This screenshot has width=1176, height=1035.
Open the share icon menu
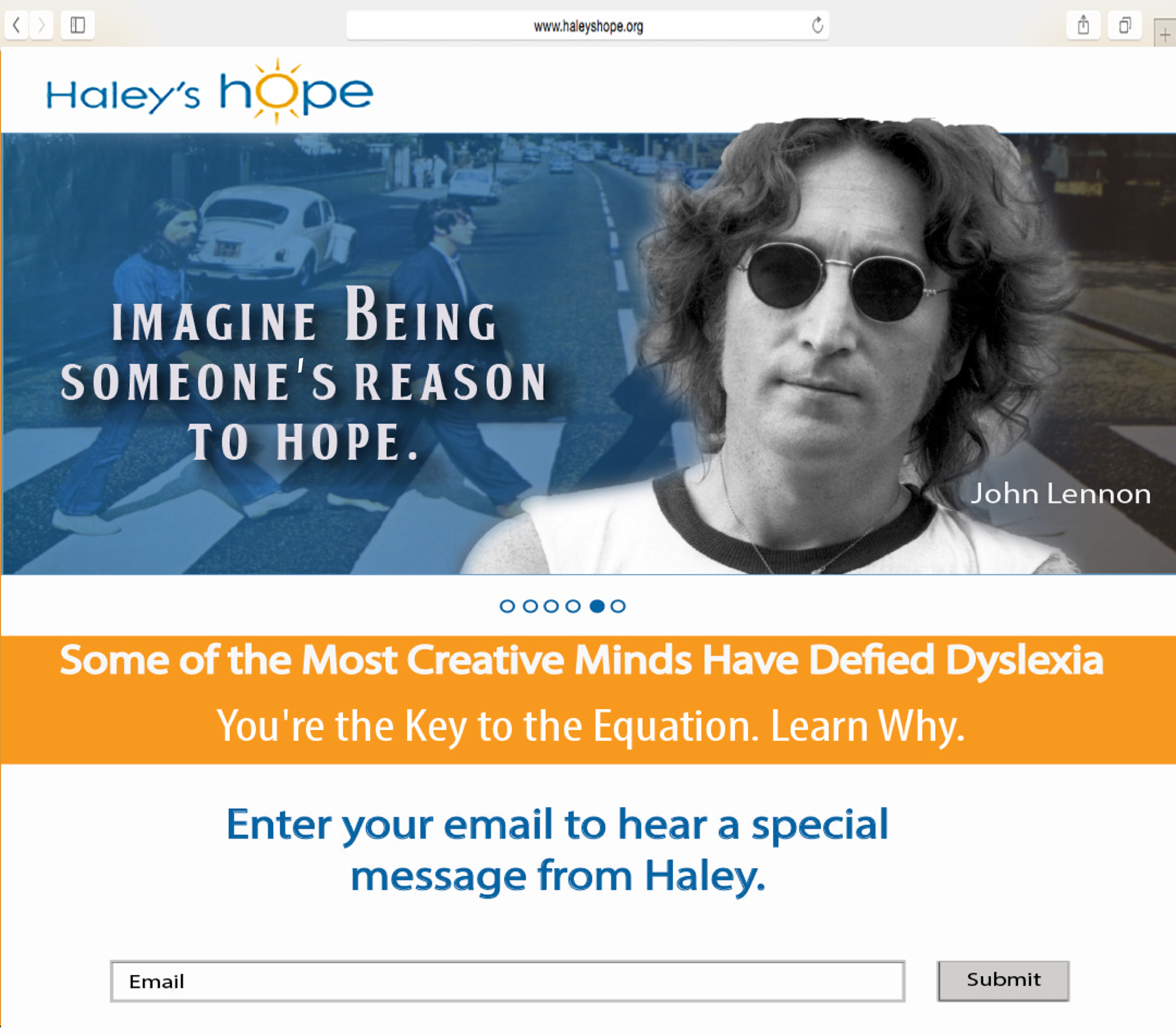coord(1083,25)
